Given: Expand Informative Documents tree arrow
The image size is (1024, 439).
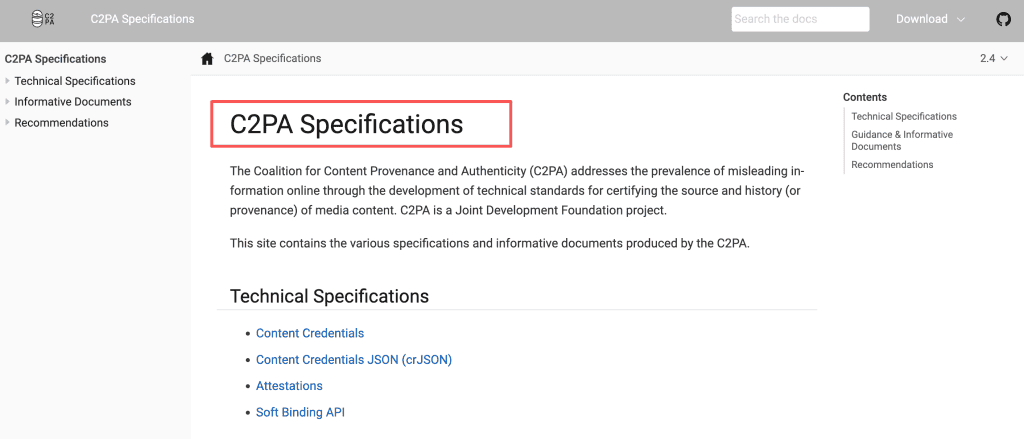Looking at the screenshot, I should pos(7,102).
